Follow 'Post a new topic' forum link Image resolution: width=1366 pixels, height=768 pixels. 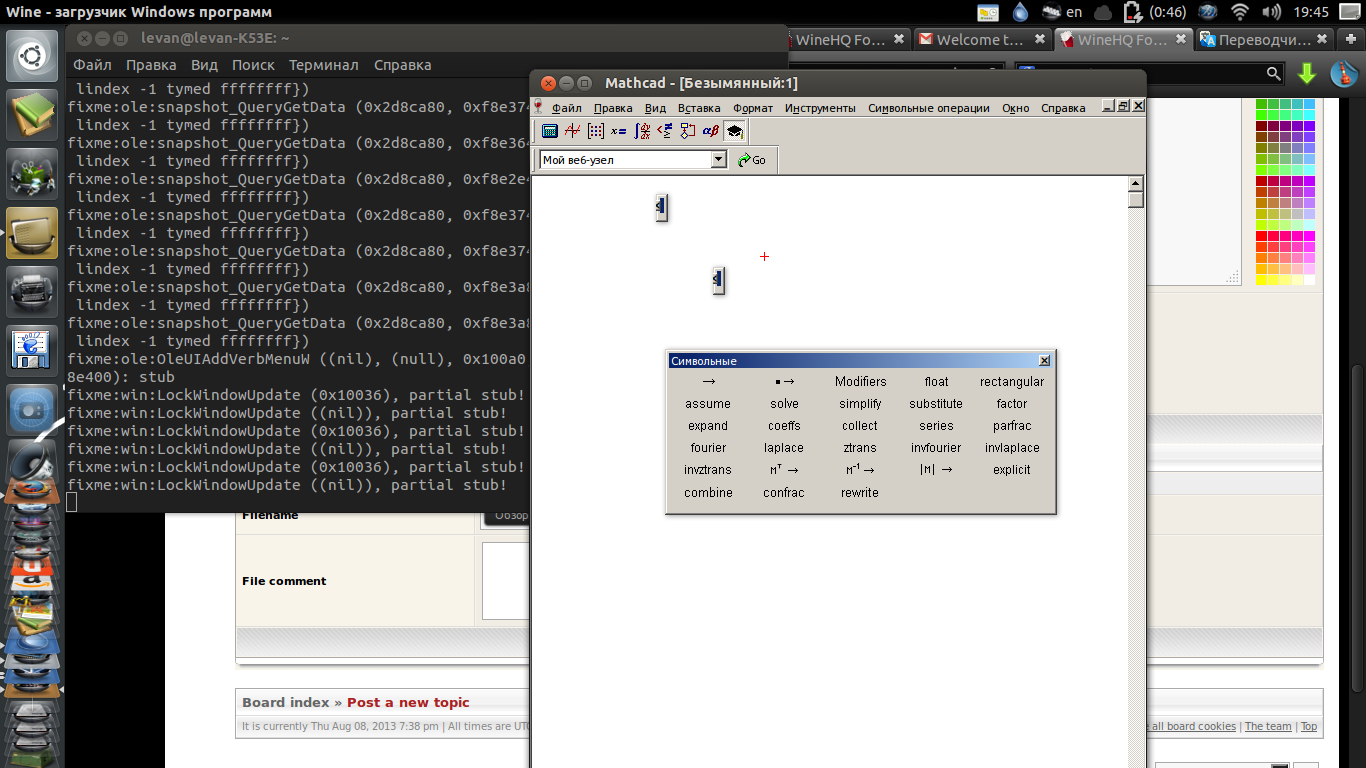(x=408, y=702)
